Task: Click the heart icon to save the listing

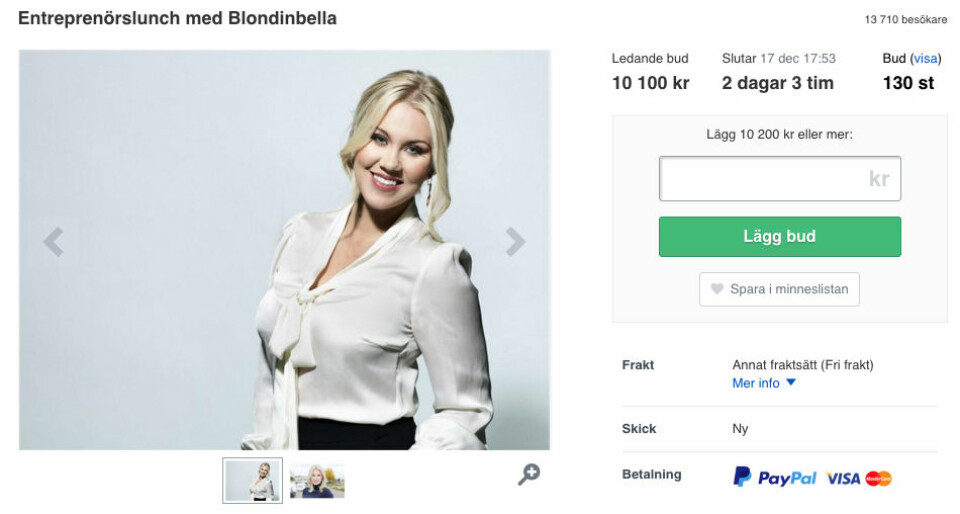Action: click(x=716, y=289)
